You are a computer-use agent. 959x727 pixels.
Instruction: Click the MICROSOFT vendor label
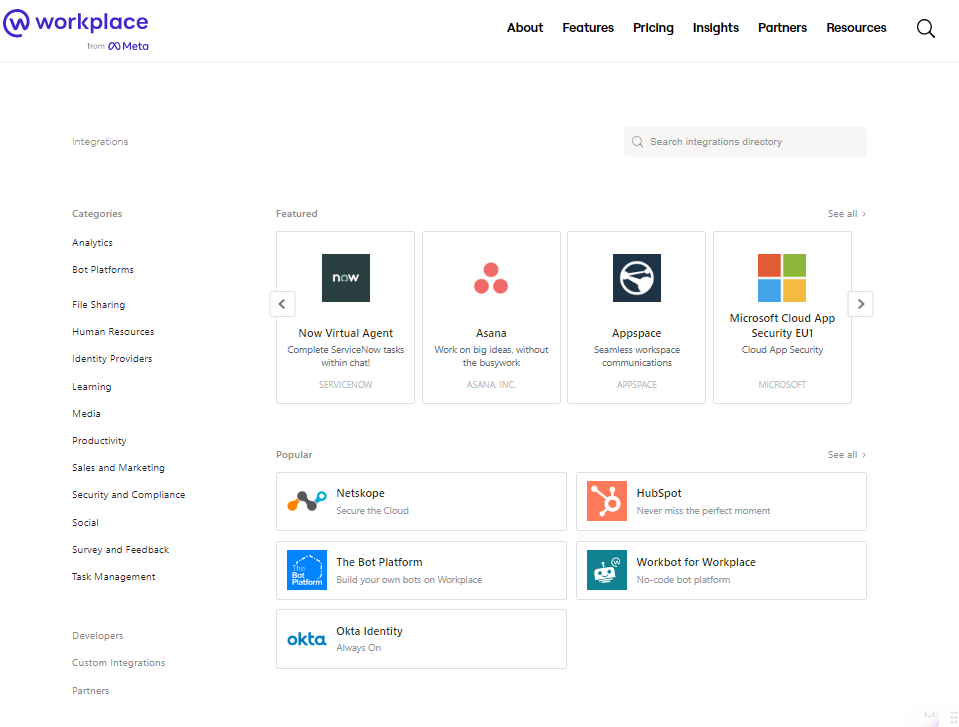782,385
